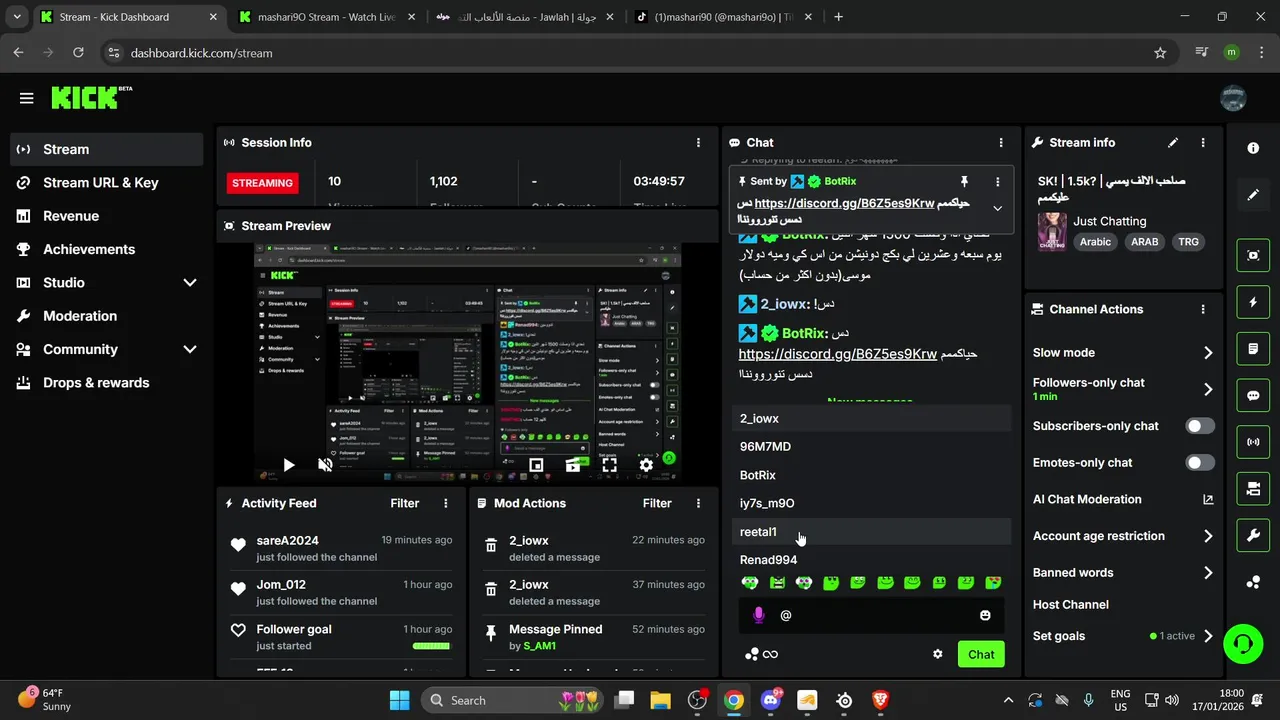1280x720 pixels.
Task: Filter the Activity Feed
Action: click(404, 504)
